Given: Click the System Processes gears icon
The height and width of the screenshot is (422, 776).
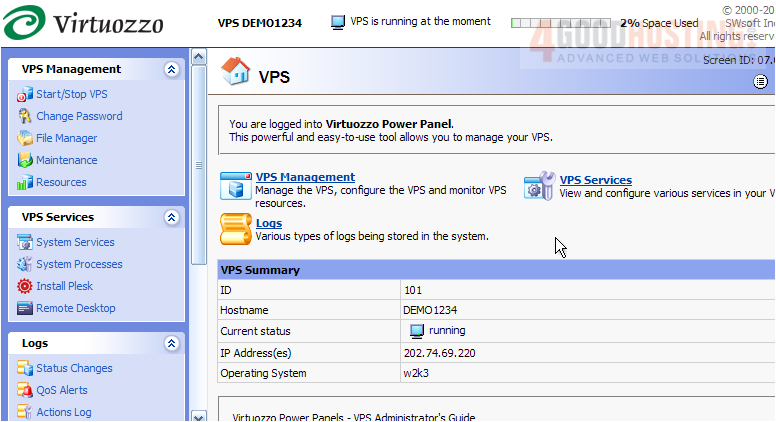Looking at the screenshot, I should [25, 264].
